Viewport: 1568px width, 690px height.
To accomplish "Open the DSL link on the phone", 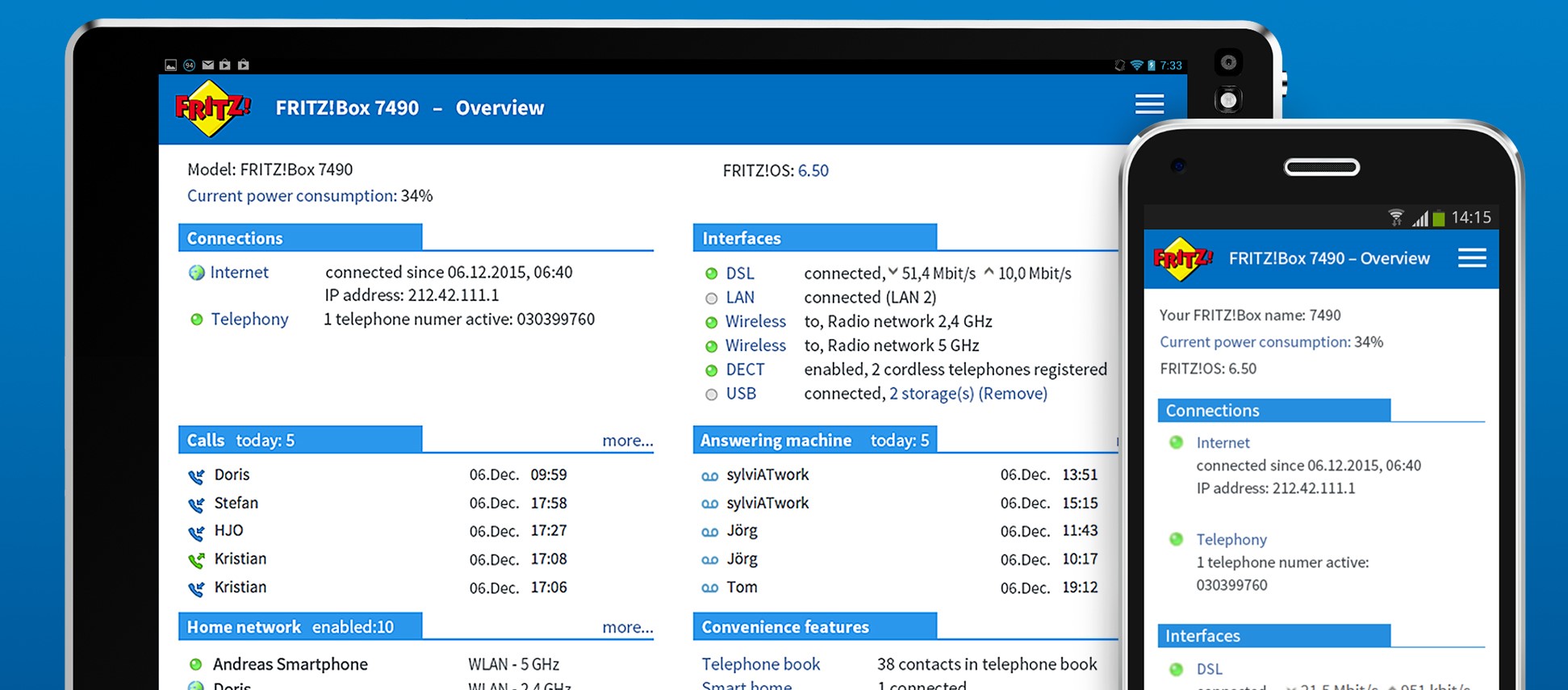I will pyautogui.click(x=1209, y=669).
